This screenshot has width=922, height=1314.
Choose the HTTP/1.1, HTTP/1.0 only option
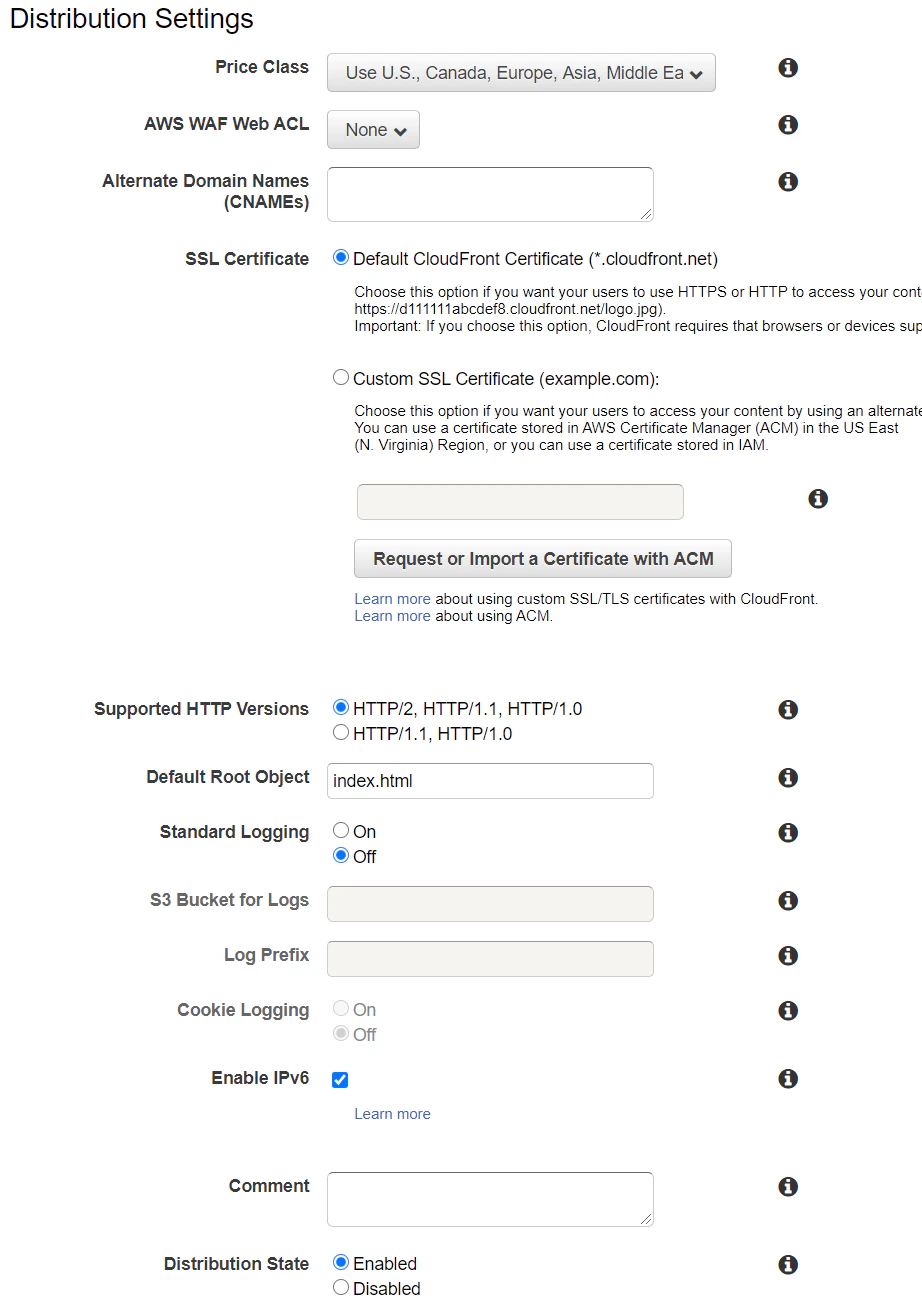341,733
